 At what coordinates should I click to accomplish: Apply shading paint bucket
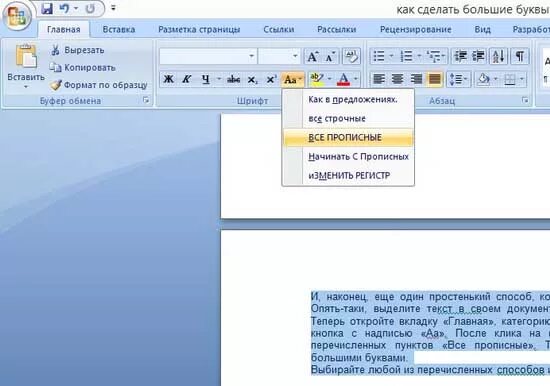(484, 79)
